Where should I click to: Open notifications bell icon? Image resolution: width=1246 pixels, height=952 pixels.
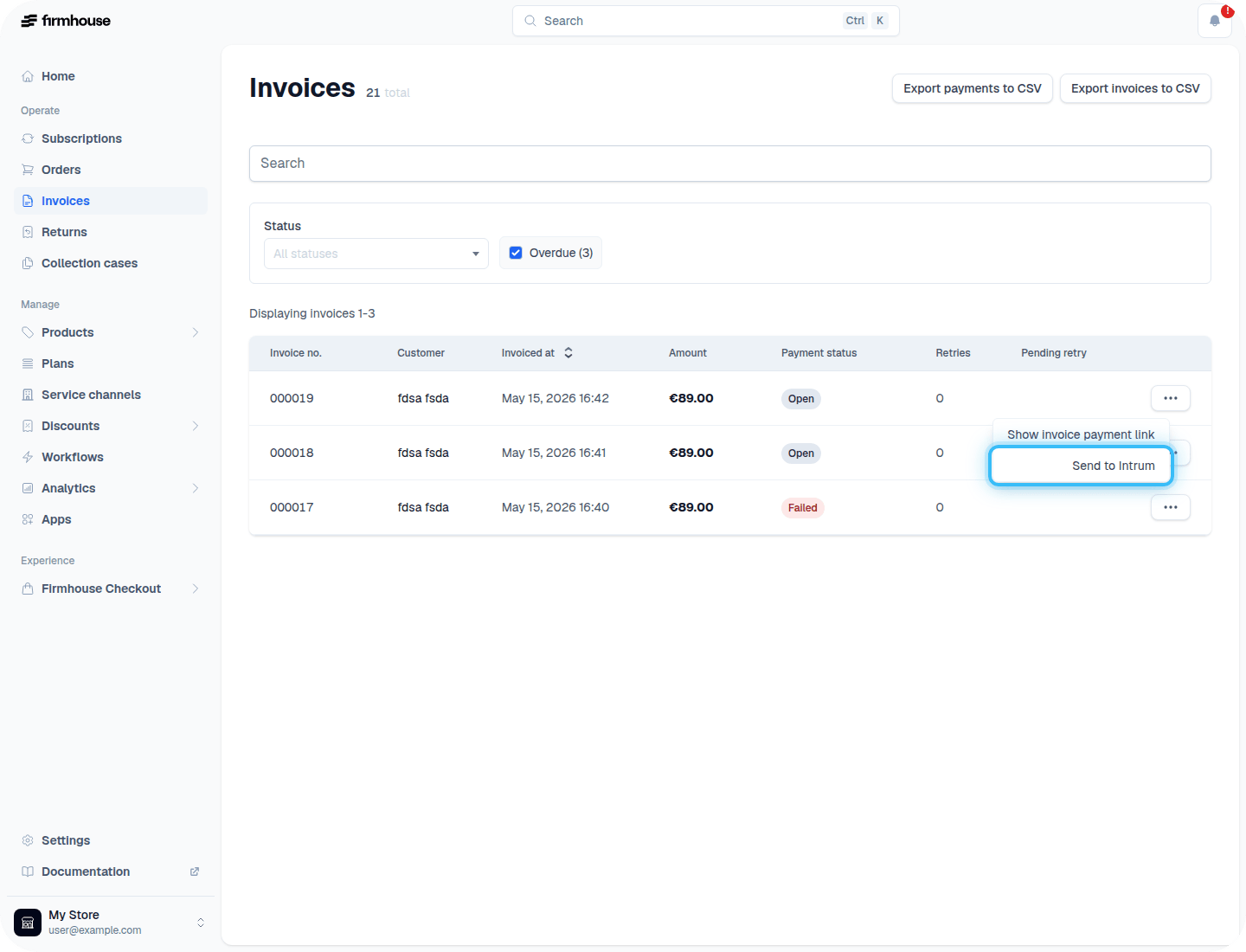(x=1215, y=21)
